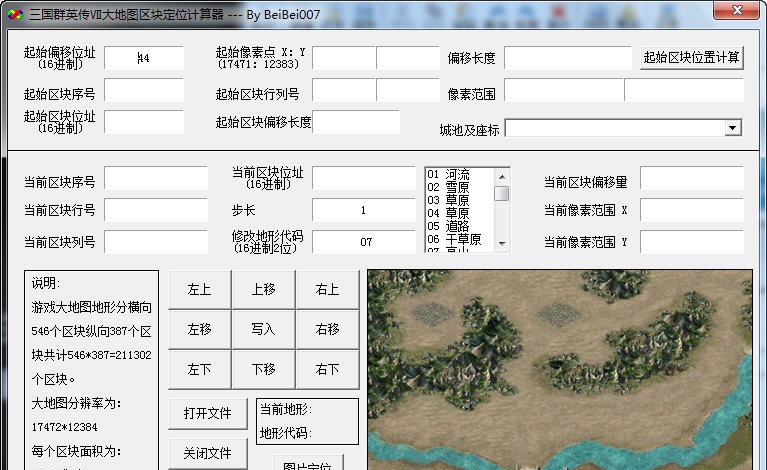Click the 当前区块偏移里 field
767x470 pixels.
(692, 178)
